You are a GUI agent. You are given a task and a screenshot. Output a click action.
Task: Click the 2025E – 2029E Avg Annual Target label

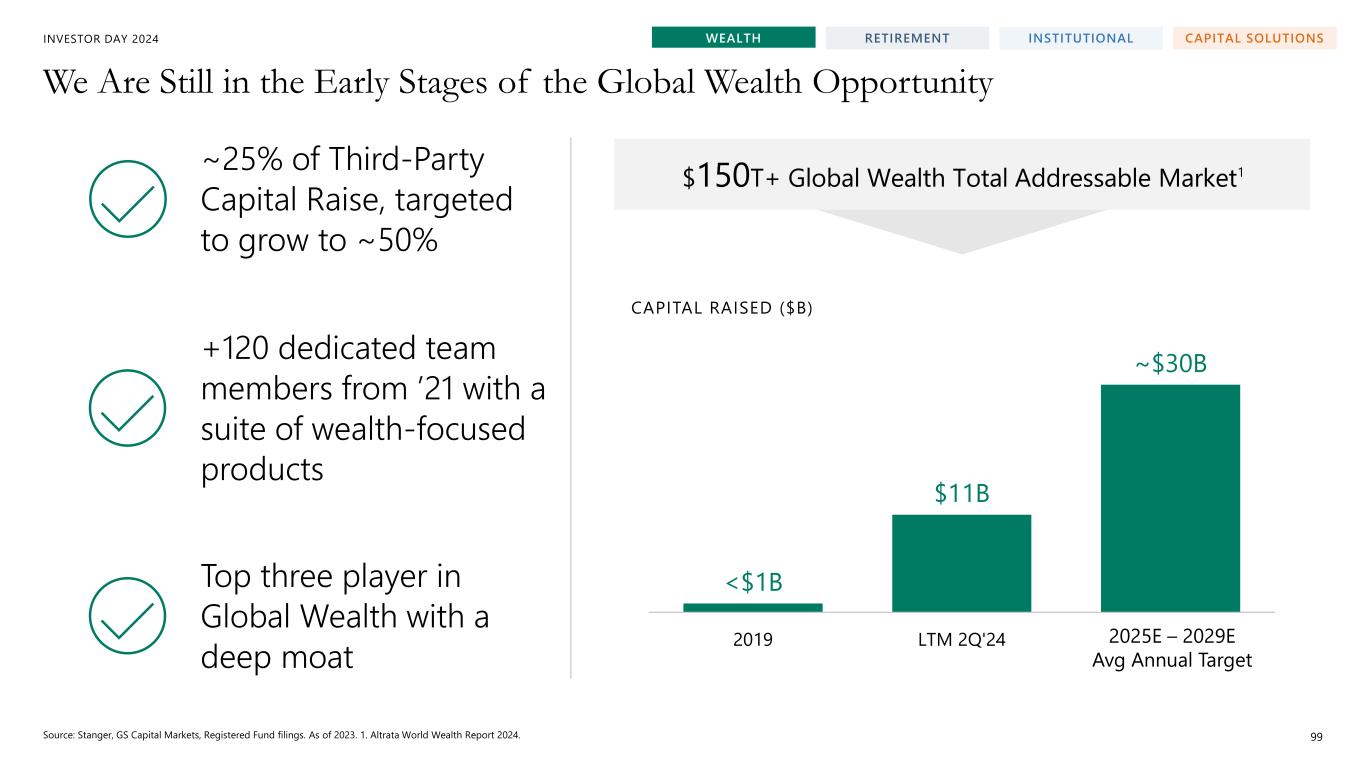click(x=1171, y=650)
